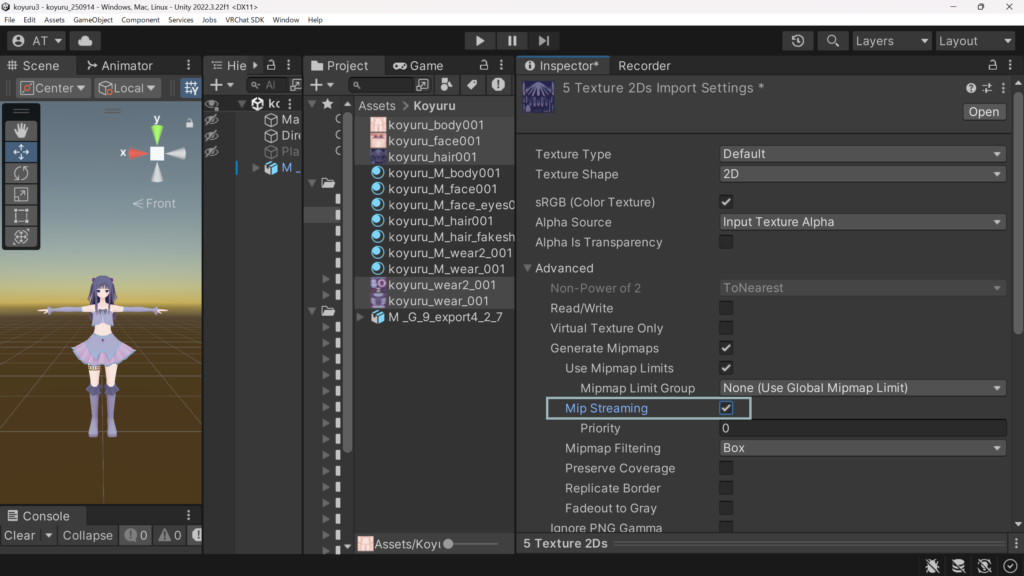This screenshot has width=1024, height=576.
Task: Select the Move tool in Scene toolbar
Action: point(21,152)
